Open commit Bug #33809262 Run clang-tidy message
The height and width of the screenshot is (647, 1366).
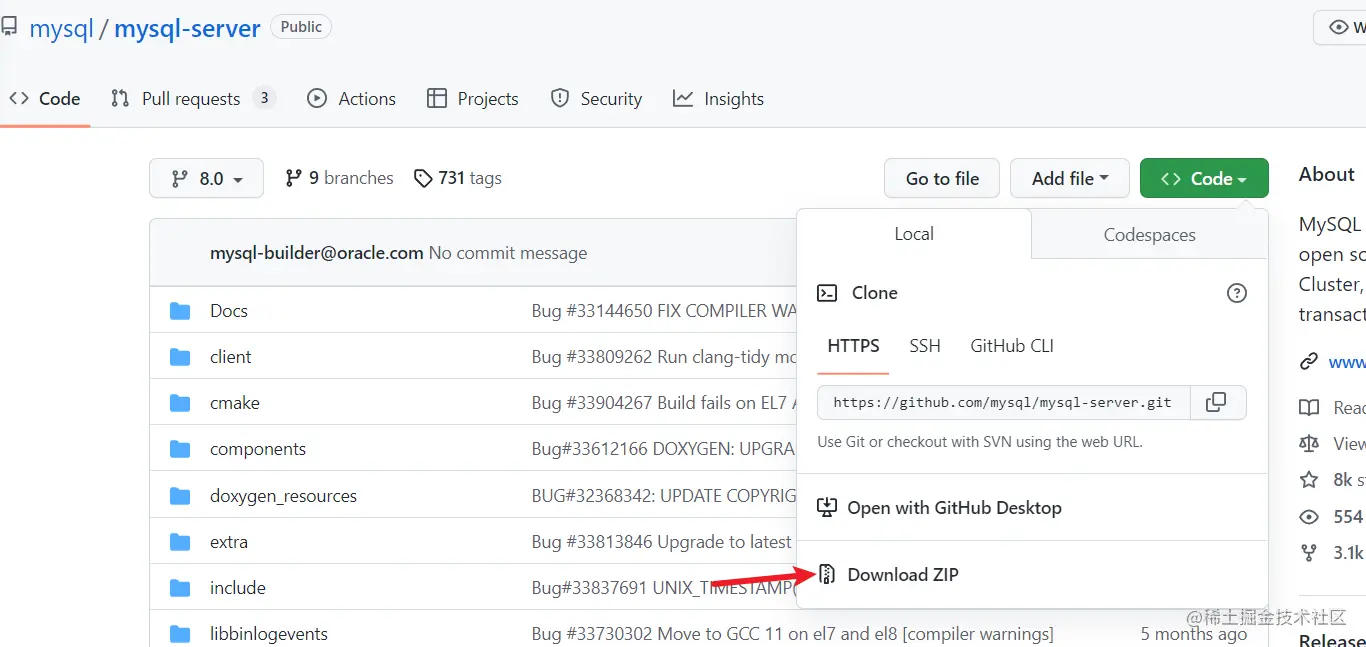pos(664,357)
